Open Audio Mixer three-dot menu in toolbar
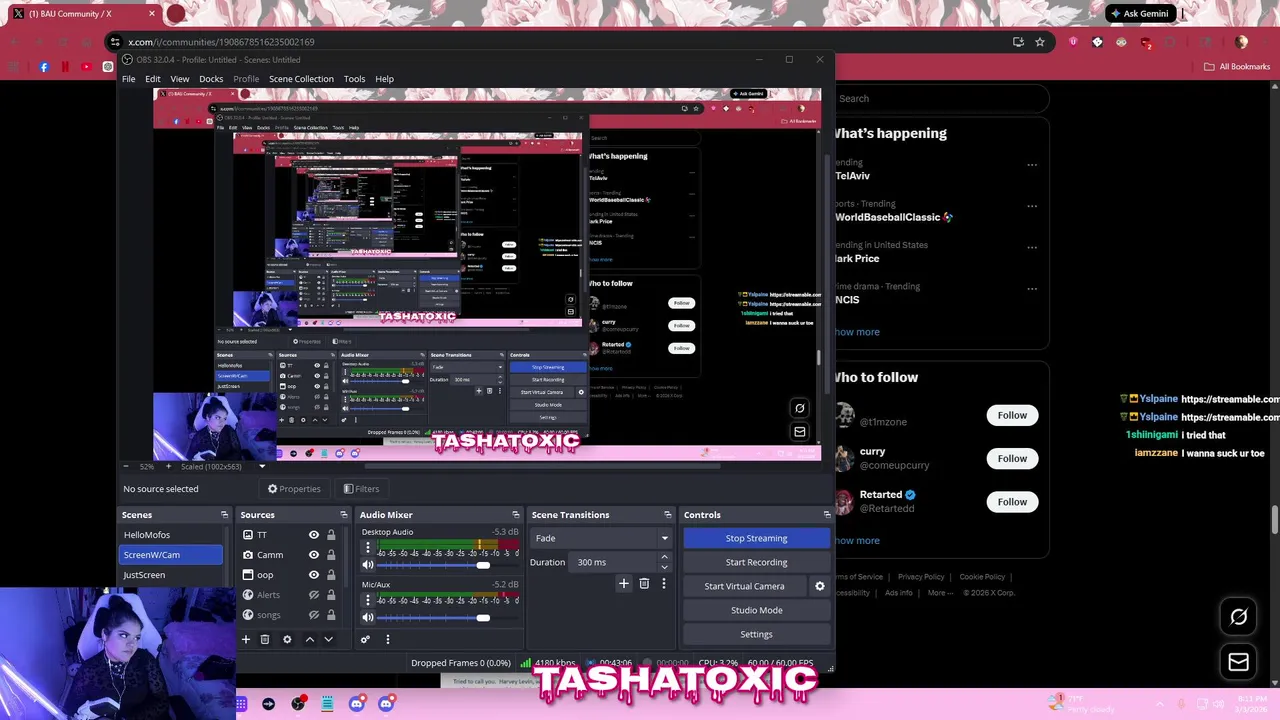 [387, 639]
